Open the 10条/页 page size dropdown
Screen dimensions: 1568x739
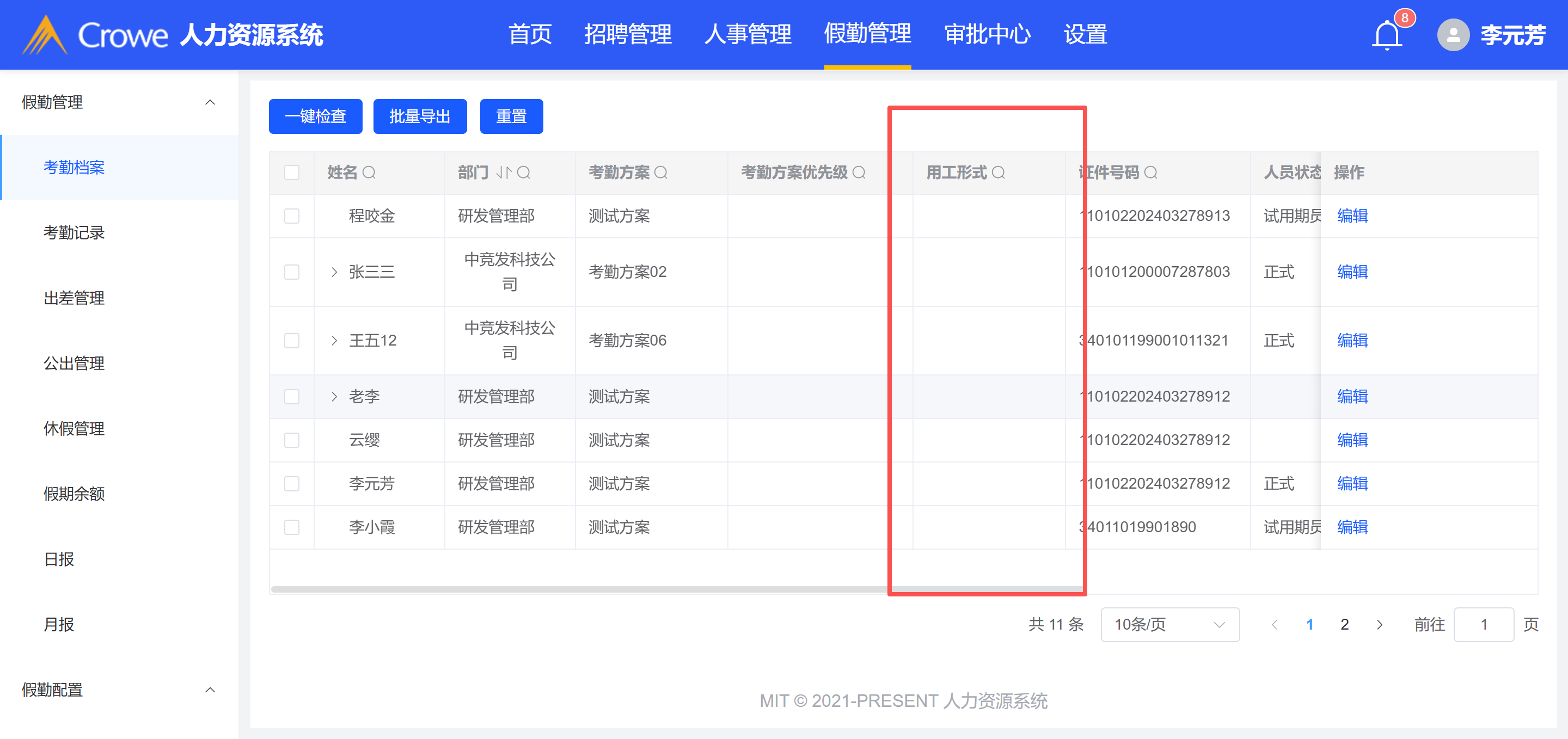[x=1169, y=624]
